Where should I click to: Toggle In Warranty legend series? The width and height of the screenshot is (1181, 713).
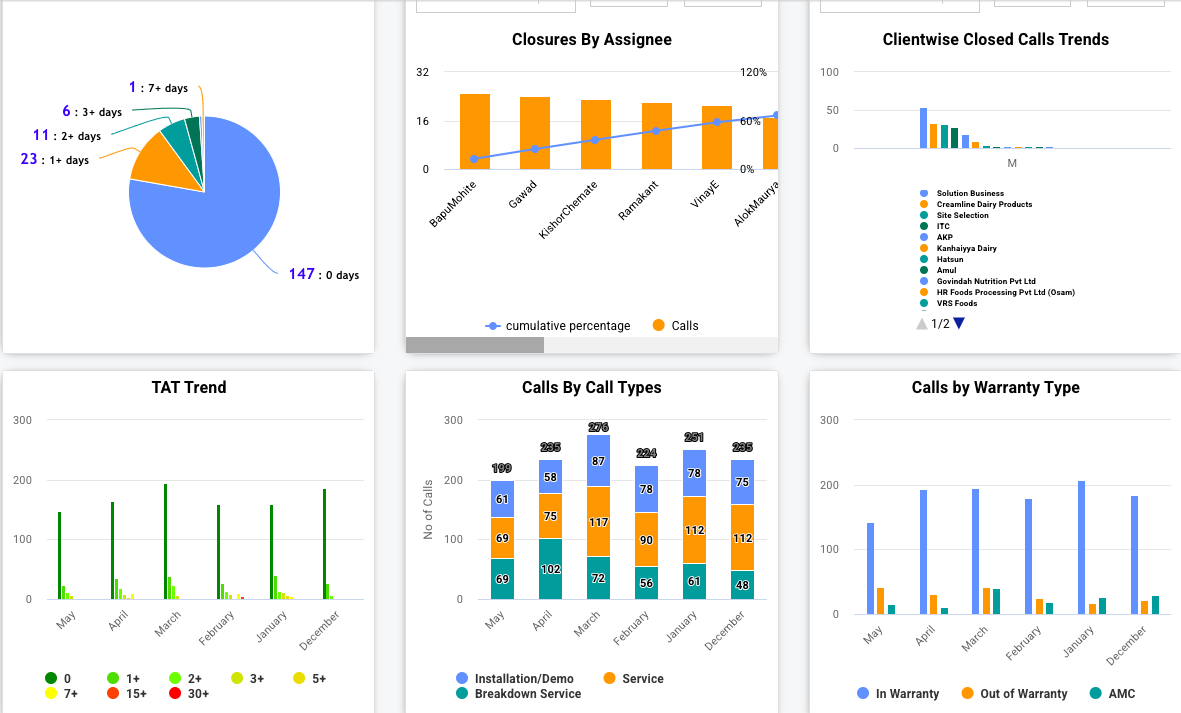898,693
